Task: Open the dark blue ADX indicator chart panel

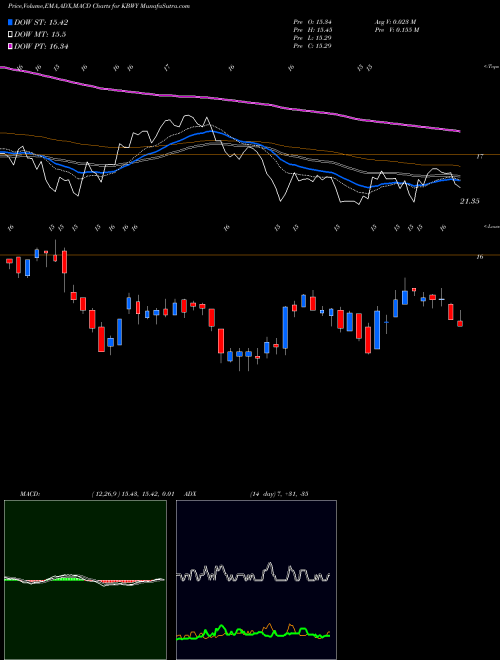Action: pos(256,580)
